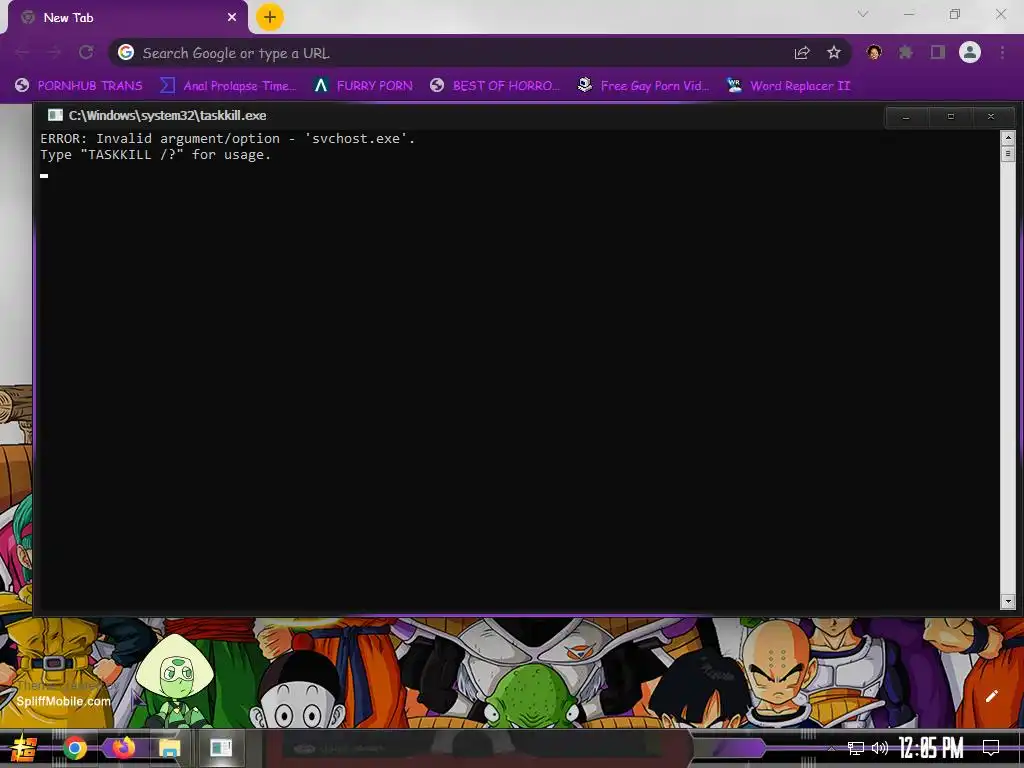The height and width of the screenshot is (768, 1024).
Task: Click the Chrome back arrow
Action: [22, 52]
